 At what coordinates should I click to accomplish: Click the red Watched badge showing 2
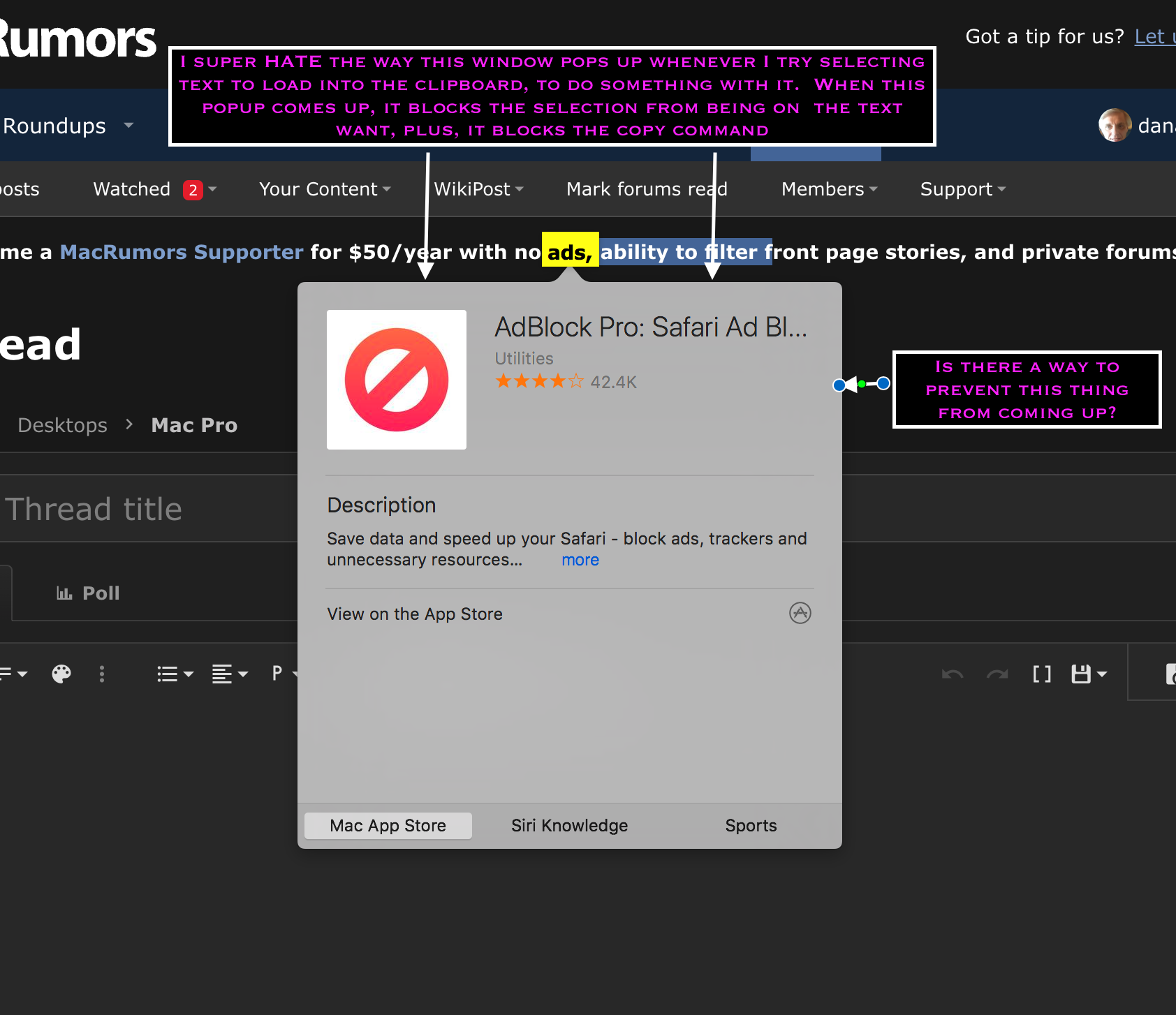click(193, 190)
